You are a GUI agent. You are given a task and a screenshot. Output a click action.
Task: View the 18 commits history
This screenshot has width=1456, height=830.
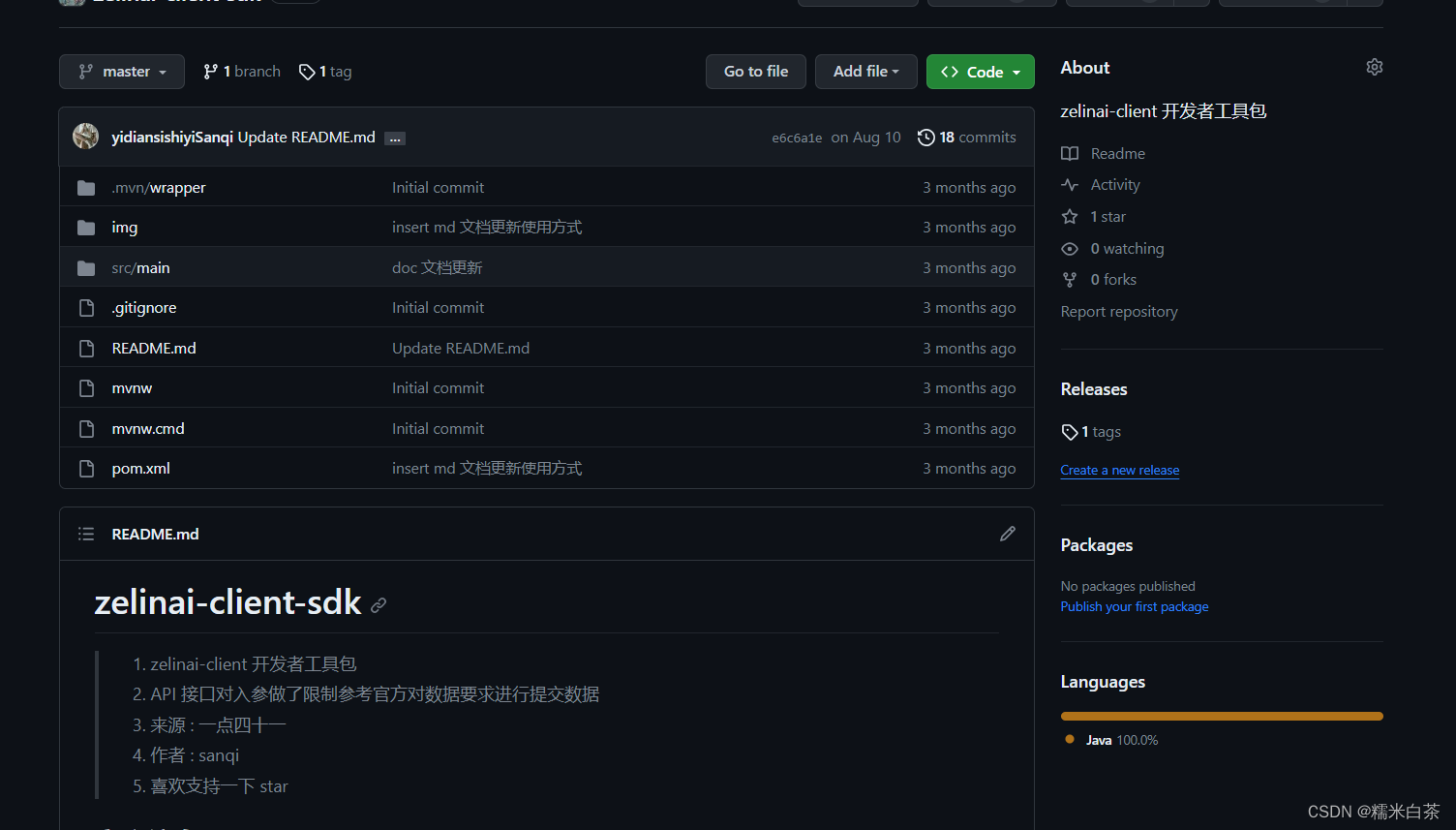click(967, 138)
